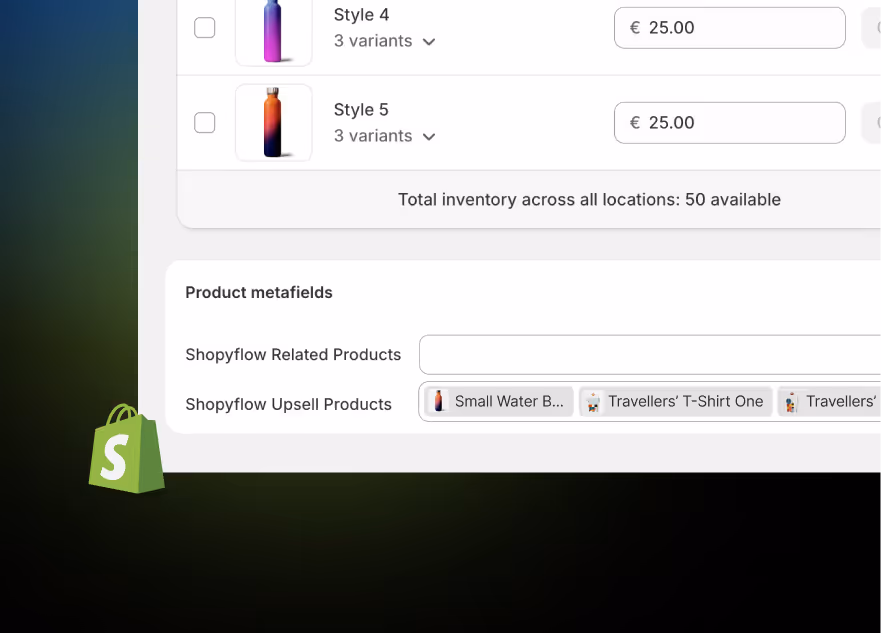This screenshot has width=881, height=633.
Task: Click the Style 4 gradient bottle thumbnail
Action: coord(273,28)
